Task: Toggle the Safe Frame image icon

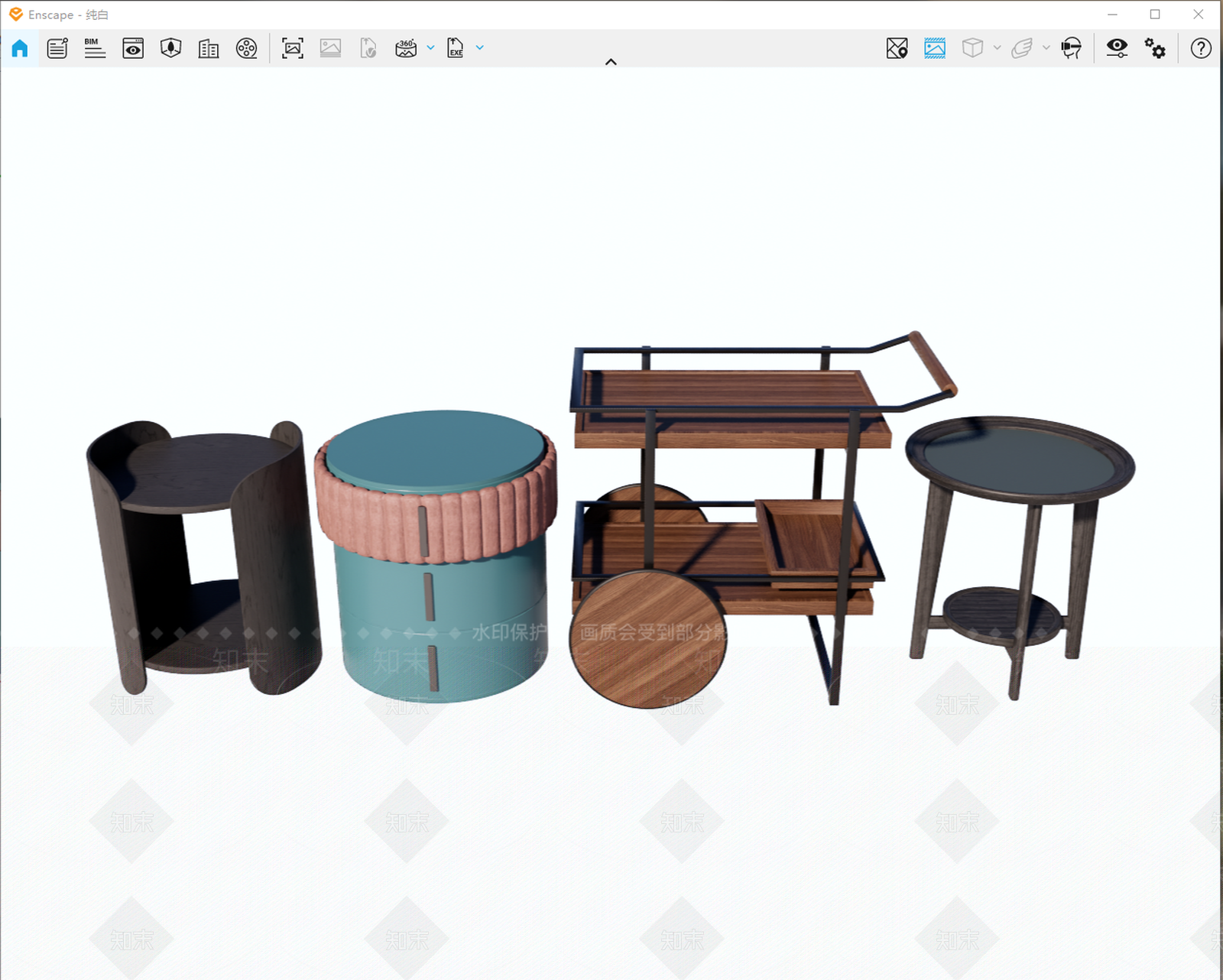Action: 935,48
